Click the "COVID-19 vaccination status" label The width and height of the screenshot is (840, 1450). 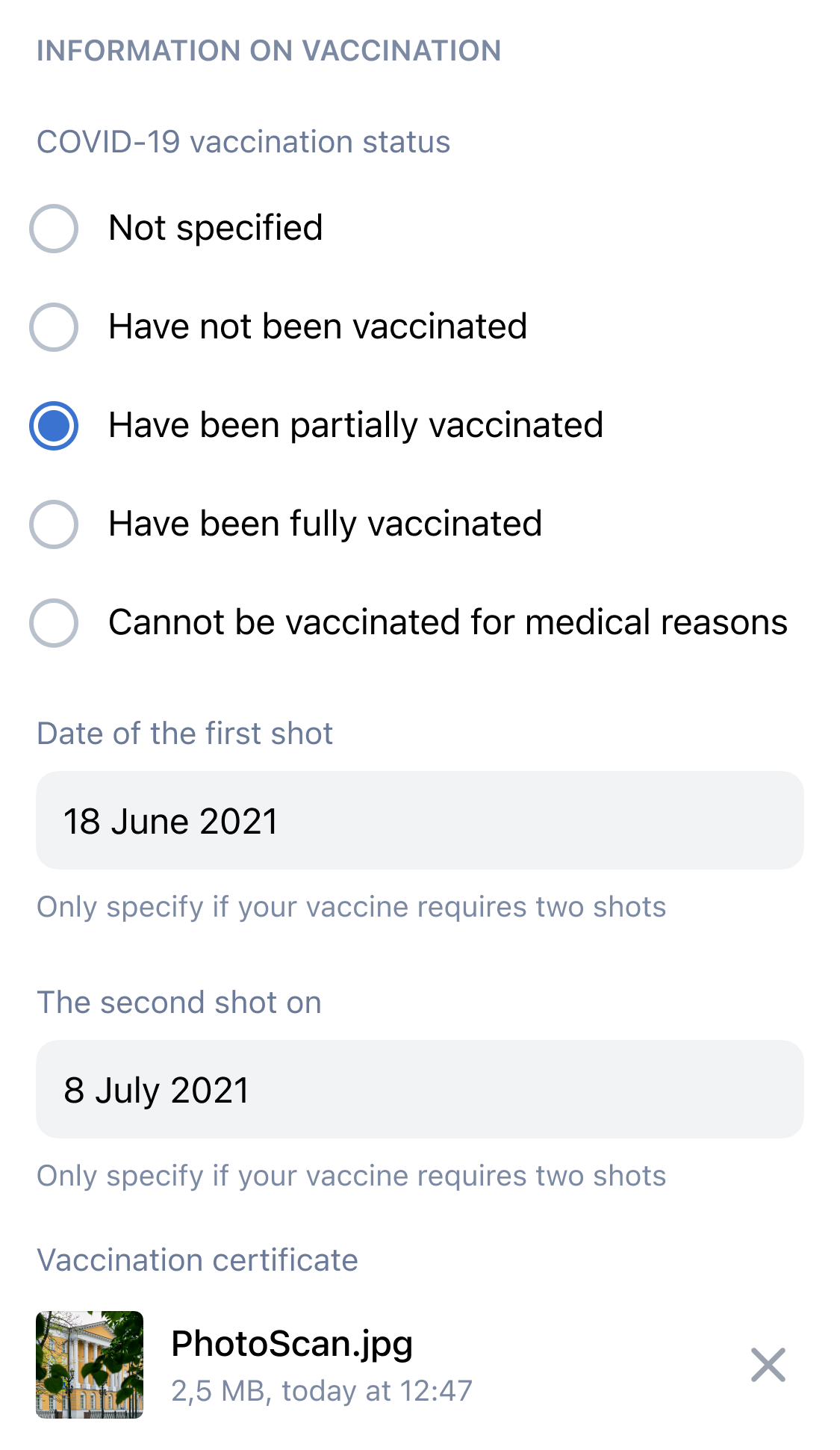pos(243,142)
